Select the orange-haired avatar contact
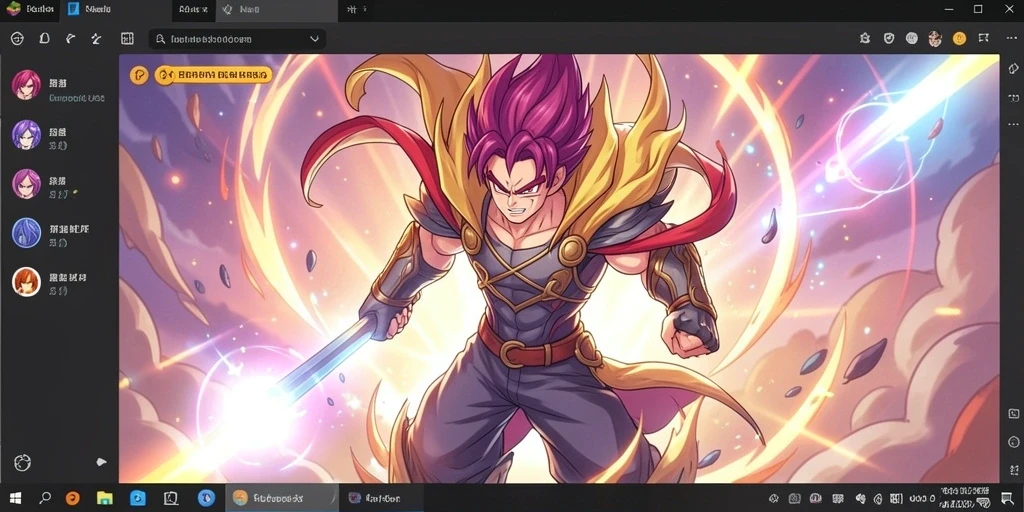This screenshot has width=1024, height=512. click(x=27, y=282)
